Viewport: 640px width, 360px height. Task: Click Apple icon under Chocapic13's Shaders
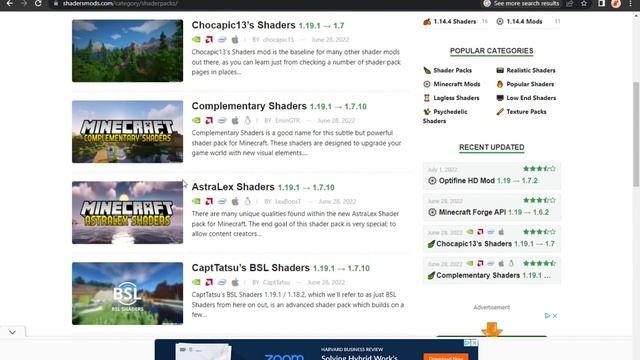pos(235,40)
